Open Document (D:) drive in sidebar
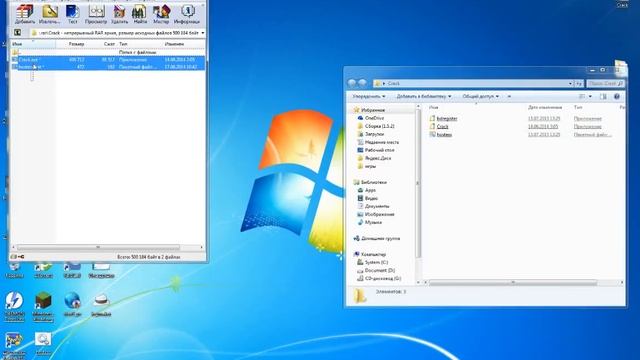This screenshot has width=640, height=360. click(x=376, y=270)
